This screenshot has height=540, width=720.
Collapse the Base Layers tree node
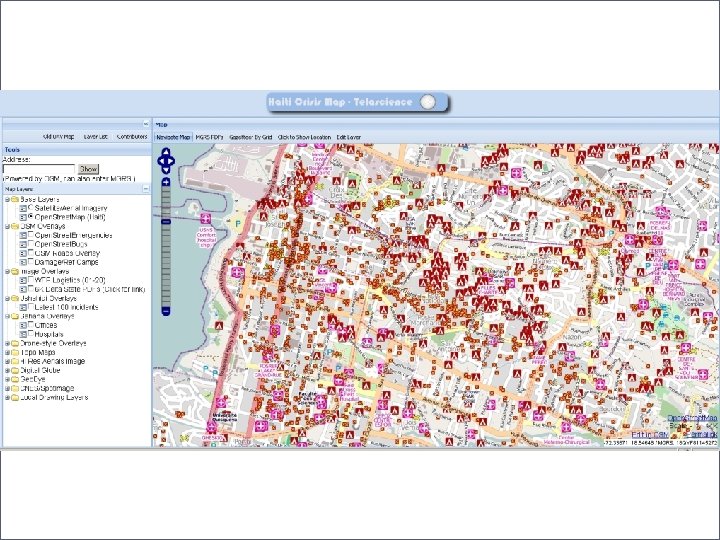(x=7, y=199)
